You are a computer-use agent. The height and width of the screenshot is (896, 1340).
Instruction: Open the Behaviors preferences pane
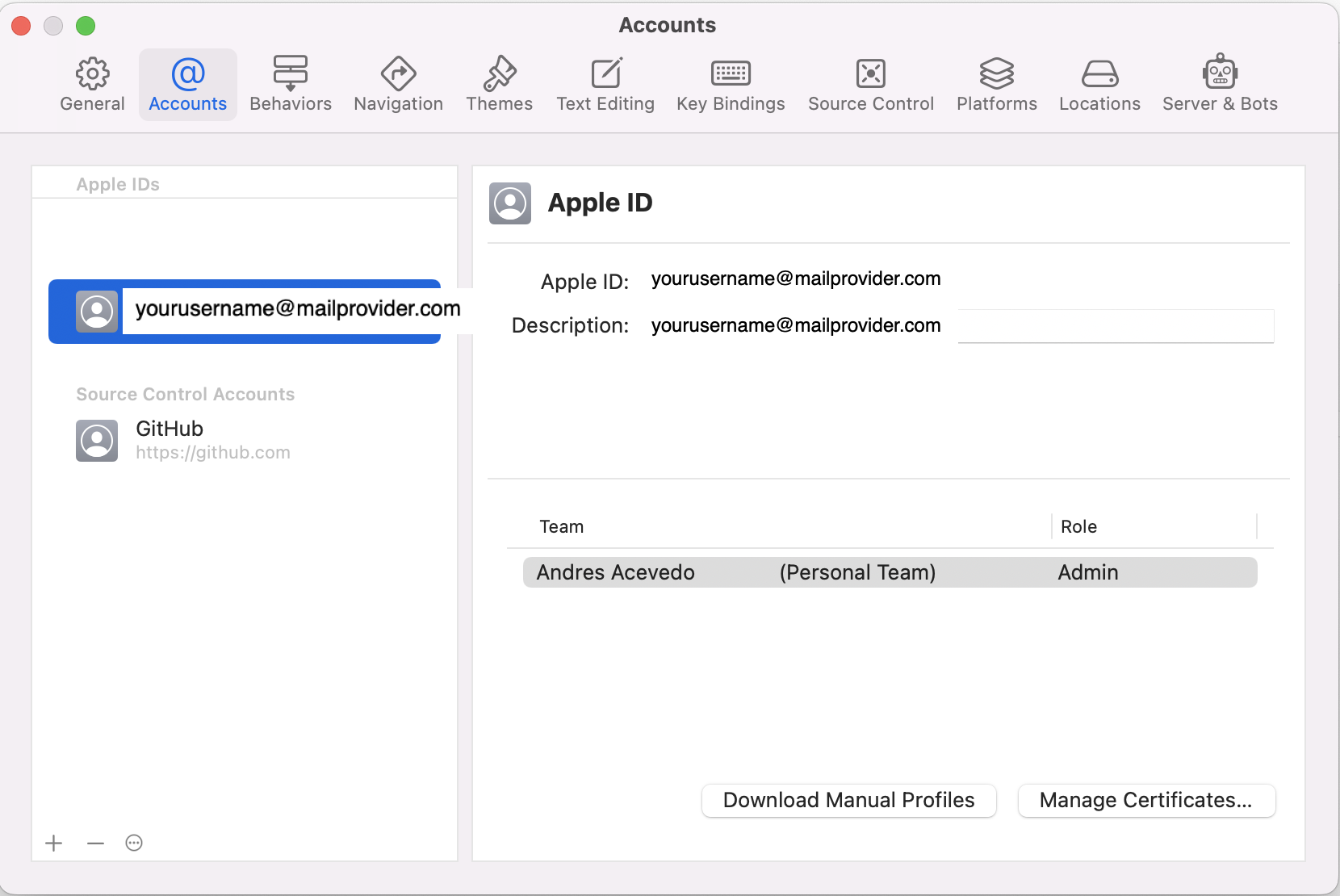tap(291, 85)
